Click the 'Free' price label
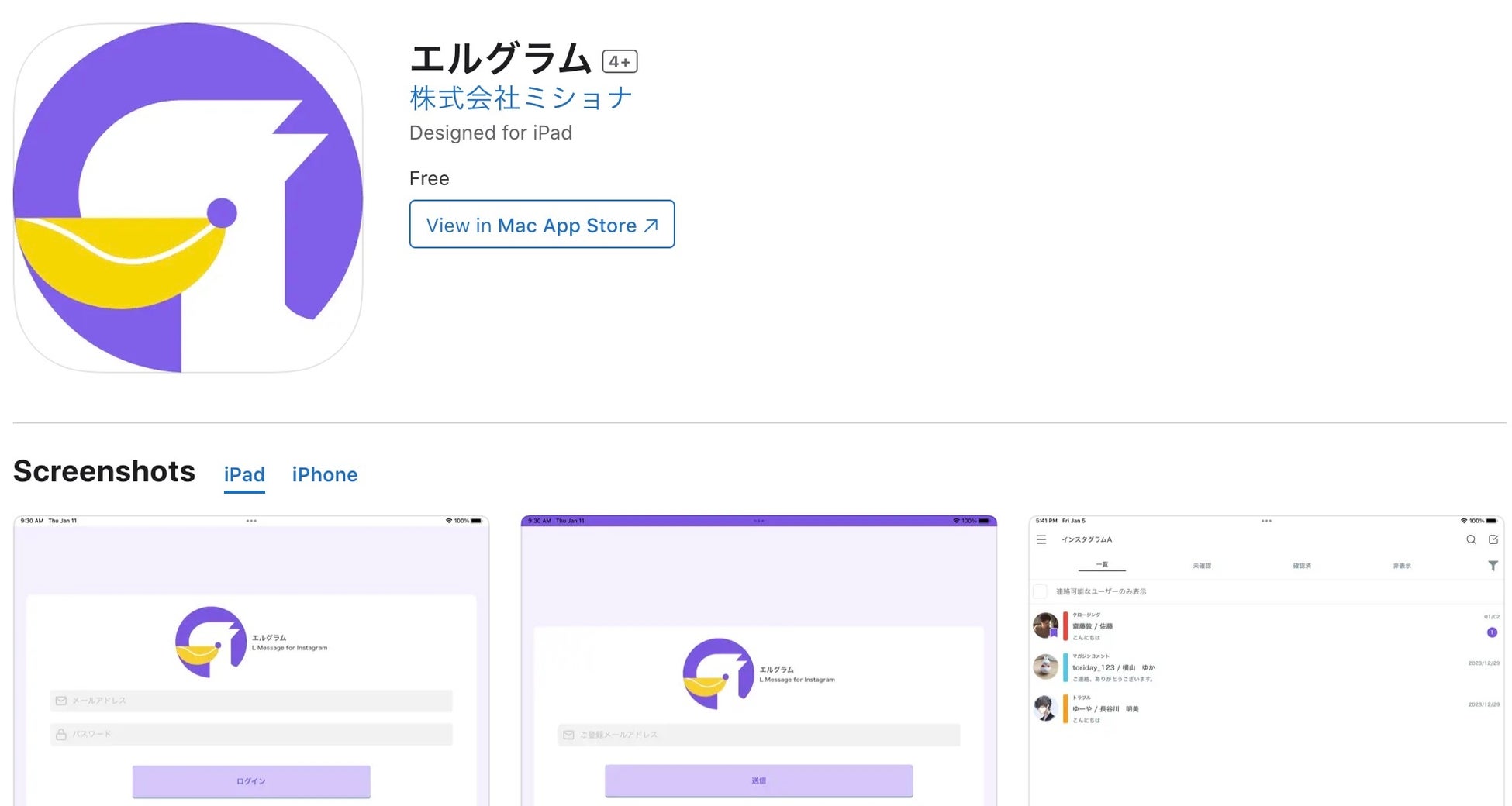The width and height of the screenshot is (1512, 806). [430, 178]
